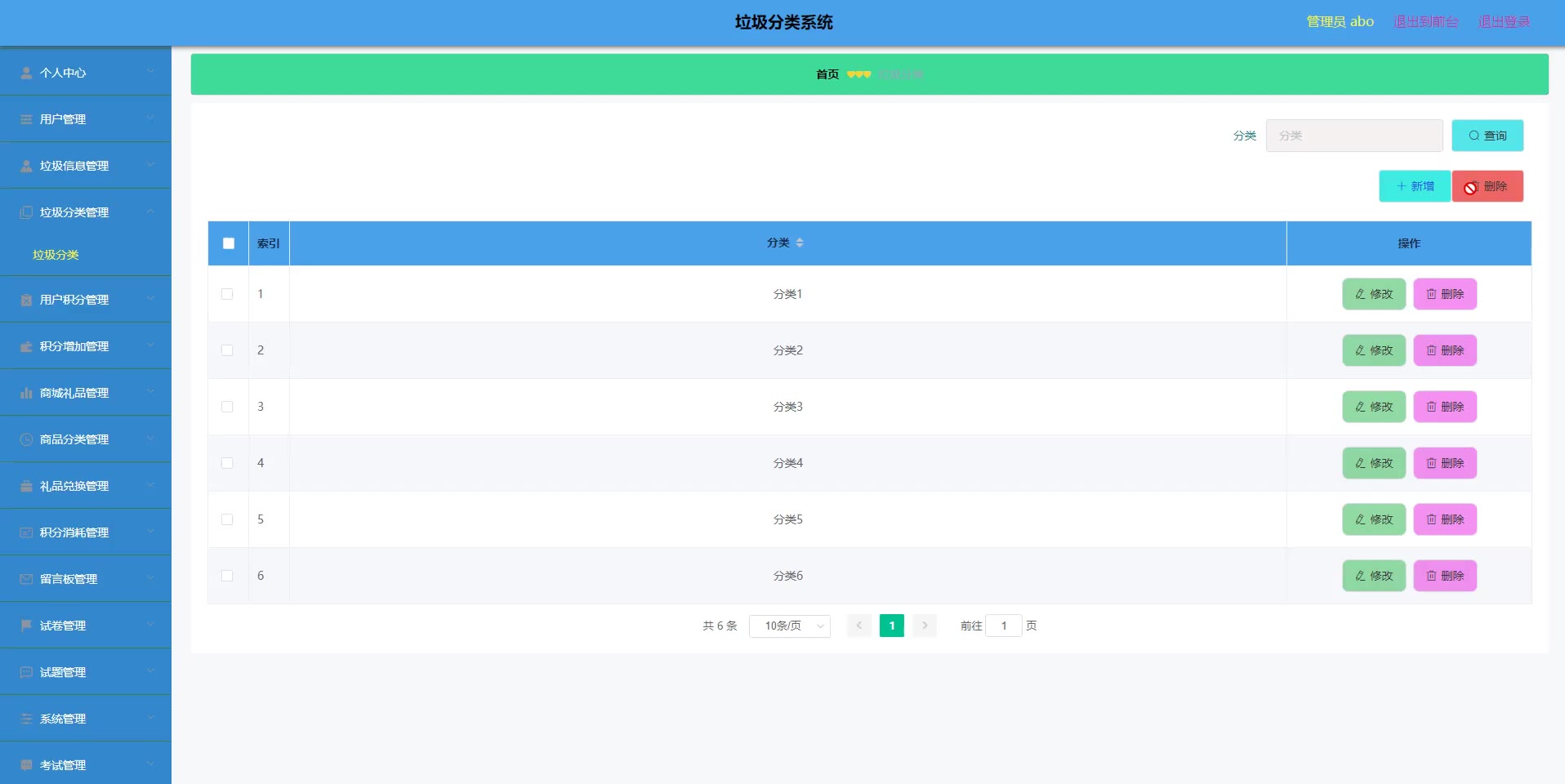Click 删除 button for row 分类4
Image resolution: width=1565 pixels, height=784 pixels.
click(x=1445, y=463)
